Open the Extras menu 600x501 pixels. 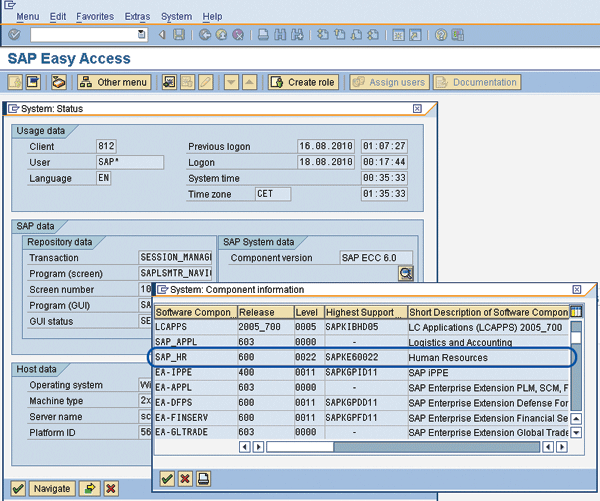[x=138, y=17]
